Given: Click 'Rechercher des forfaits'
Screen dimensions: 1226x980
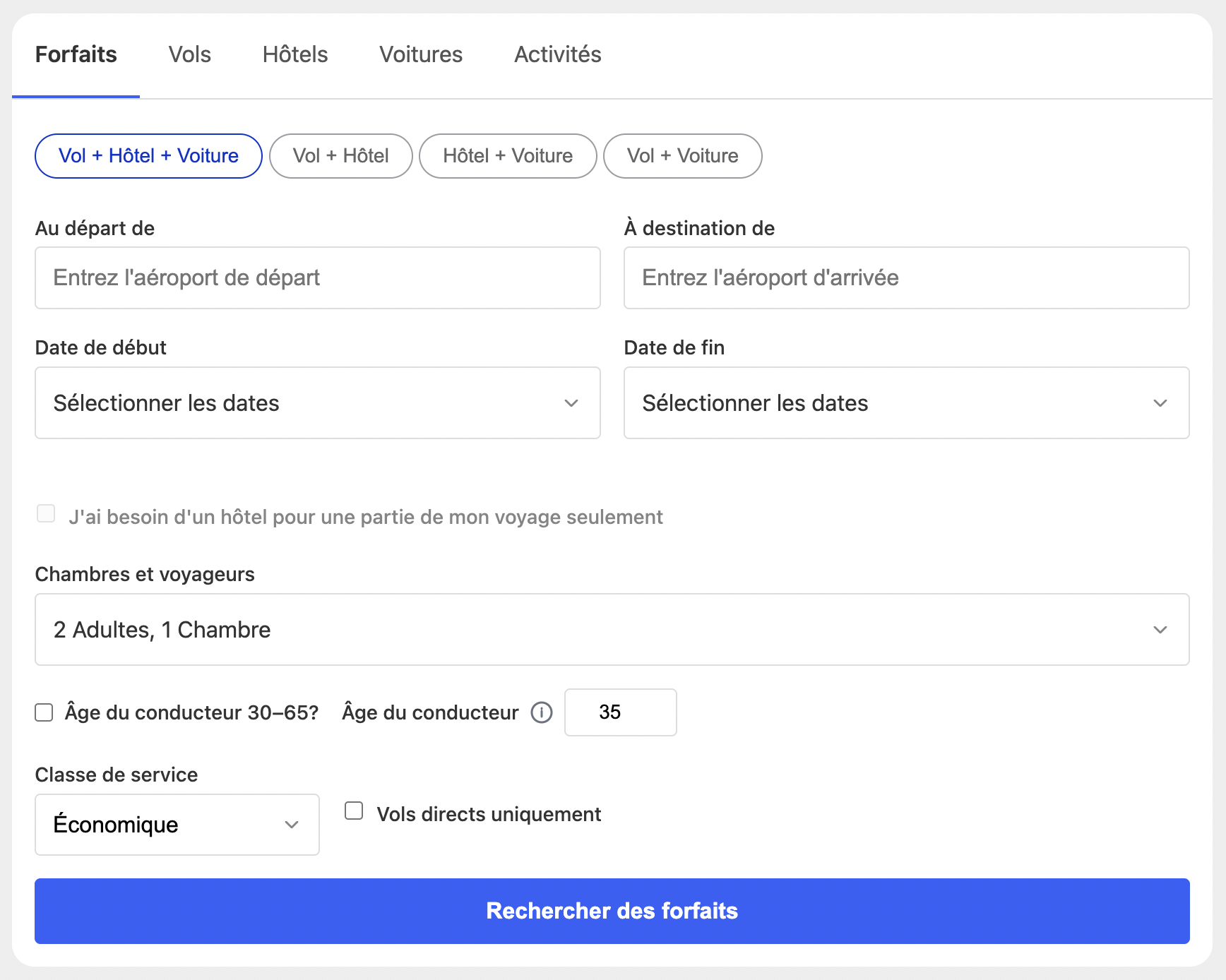Looking at the screenshot, I should pos(612,911).
